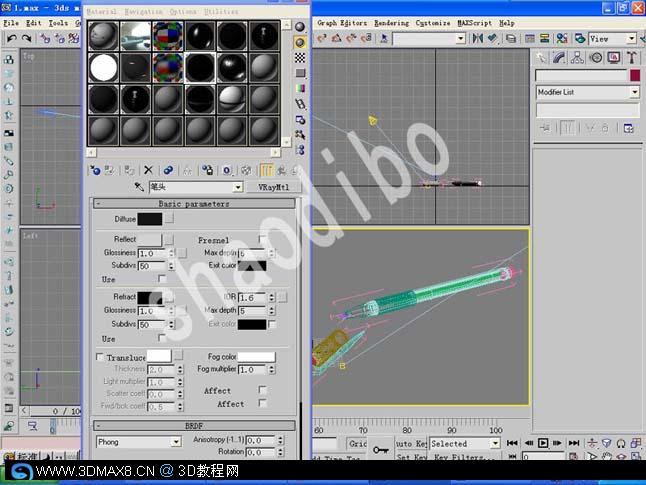The width and height of the screenshot is (646, 485).
Task: Open the Rendering menu
Action: (391, 23)
